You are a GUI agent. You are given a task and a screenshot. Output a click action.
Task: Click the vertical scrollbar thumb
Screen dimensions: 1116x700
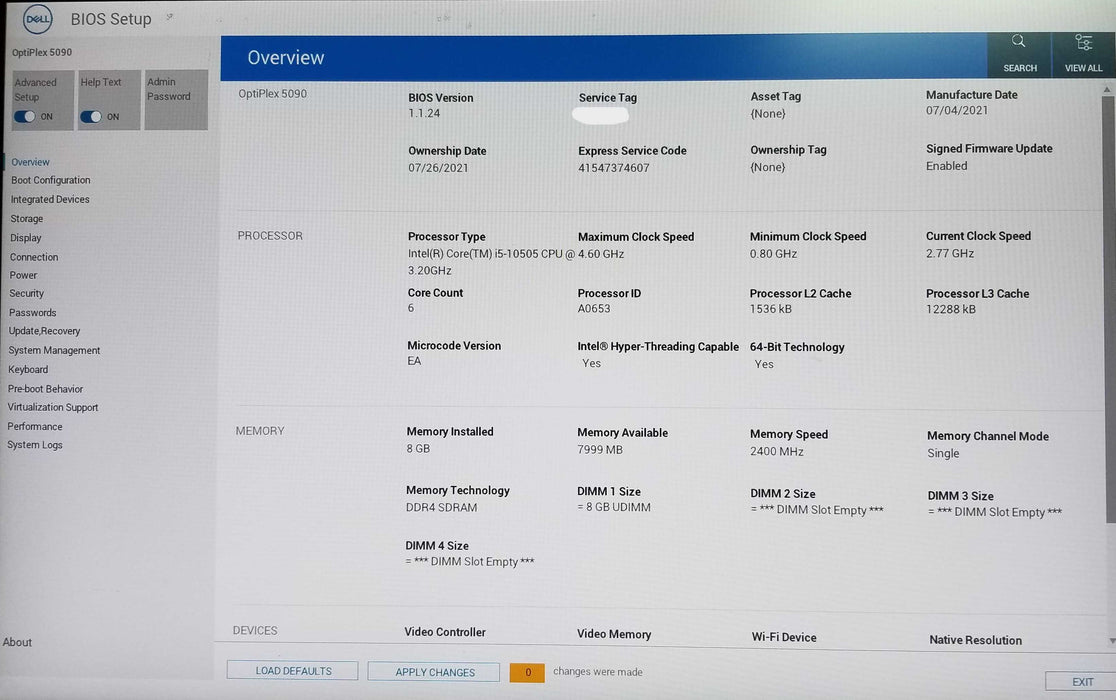[x=1108, y=309]
